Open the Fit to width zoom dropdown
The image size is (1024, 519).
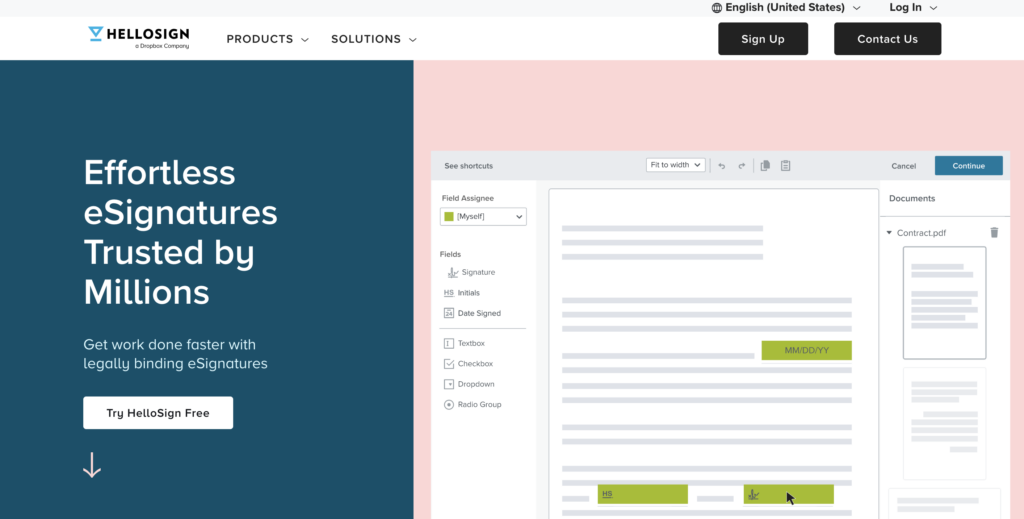675,165
